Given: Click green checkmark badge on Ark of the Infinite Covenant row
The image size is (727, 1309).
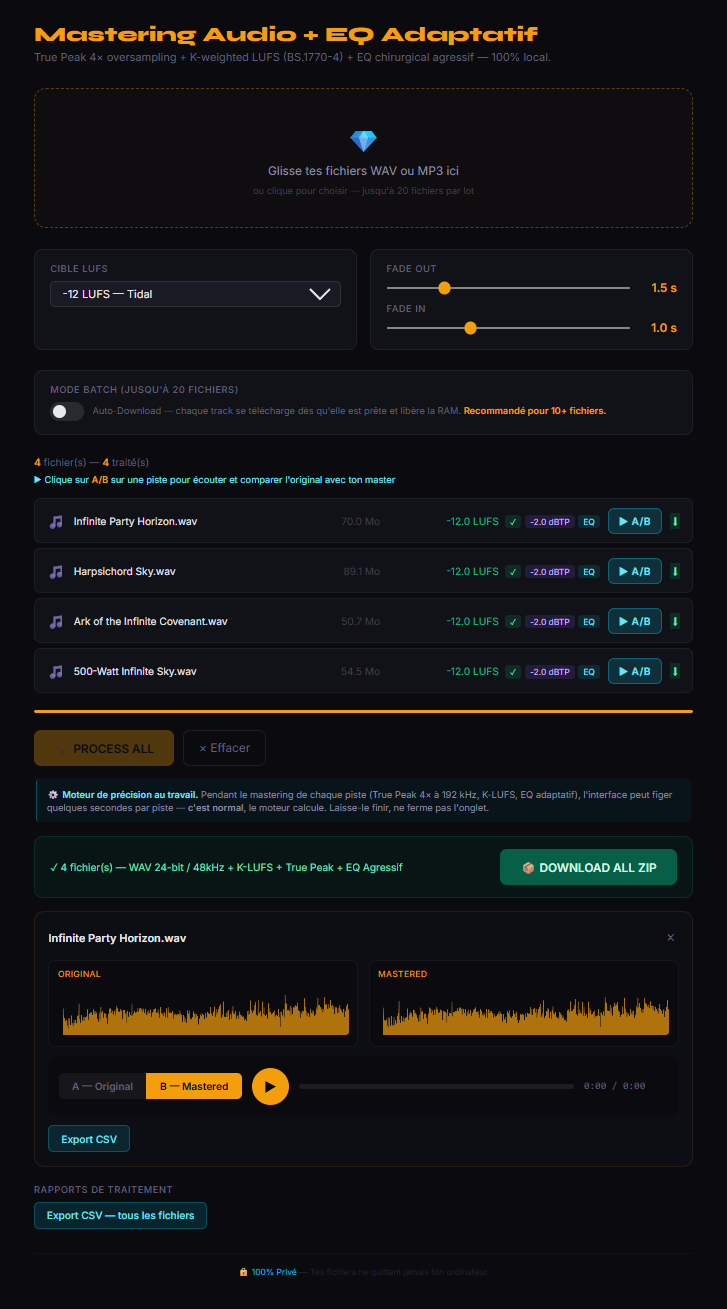Looking at the screenshot, I should pos(512,621).
